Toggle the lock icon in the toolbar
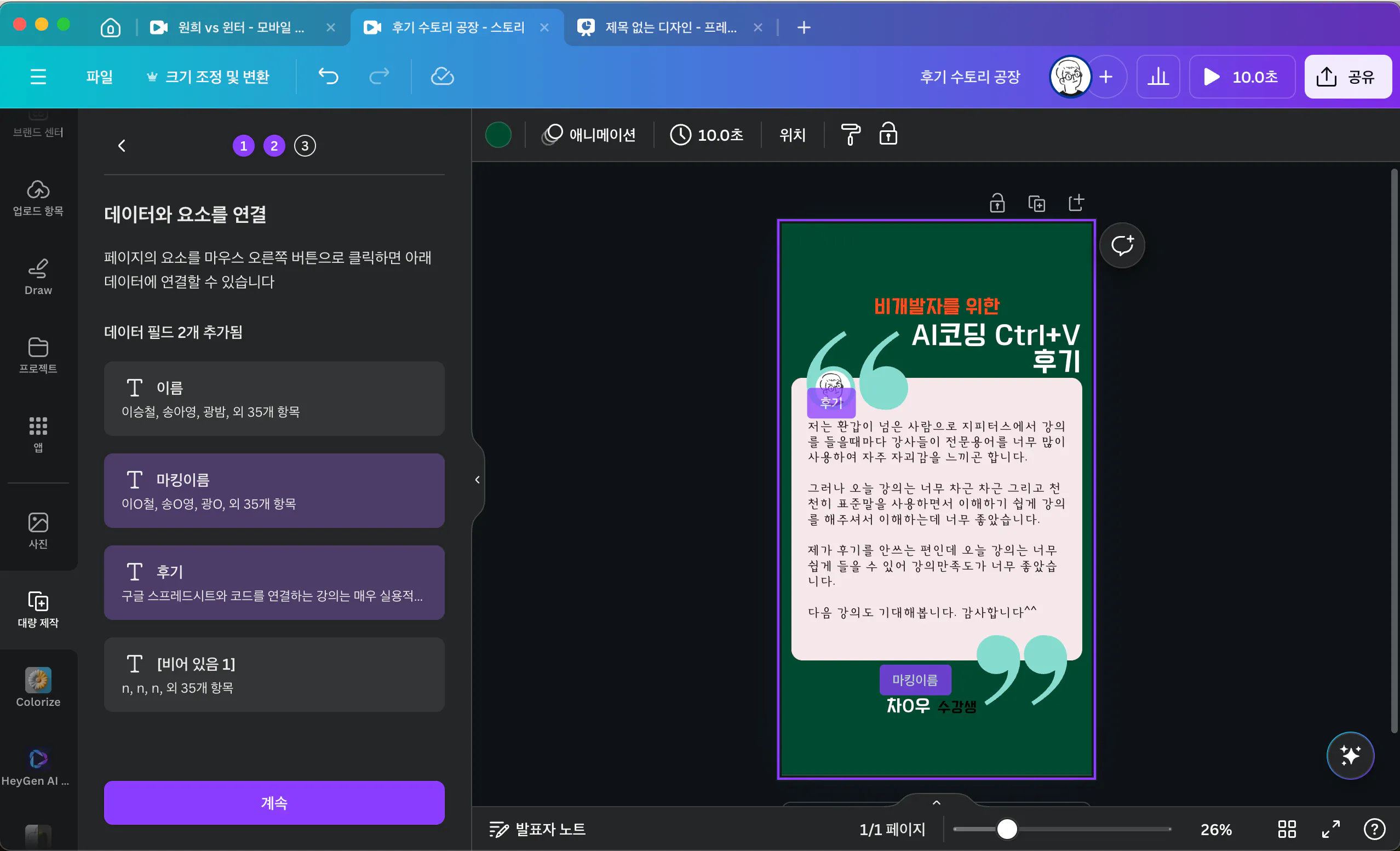 [x=888, y=135]
